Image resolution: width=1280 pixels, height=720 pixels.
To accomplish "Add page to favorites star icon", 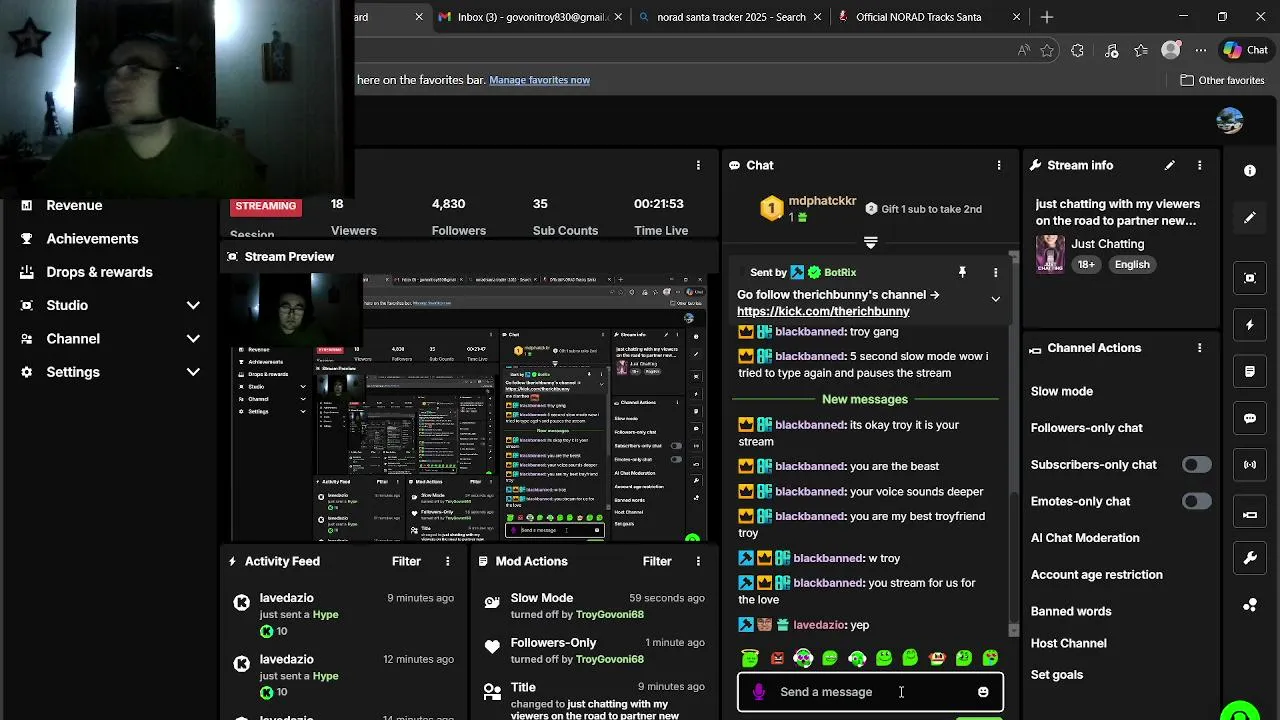I will tap(1047, 50).
